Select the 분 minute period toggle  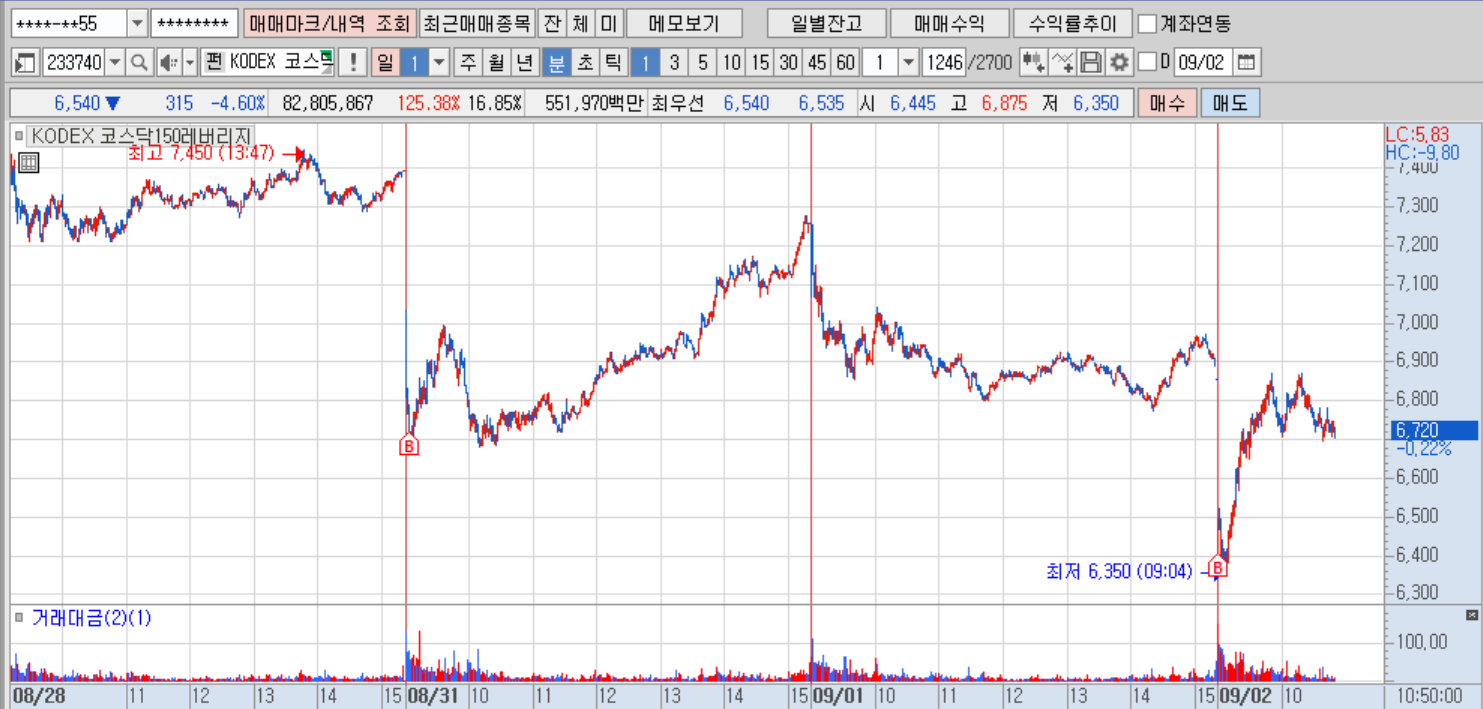[556, 63]
